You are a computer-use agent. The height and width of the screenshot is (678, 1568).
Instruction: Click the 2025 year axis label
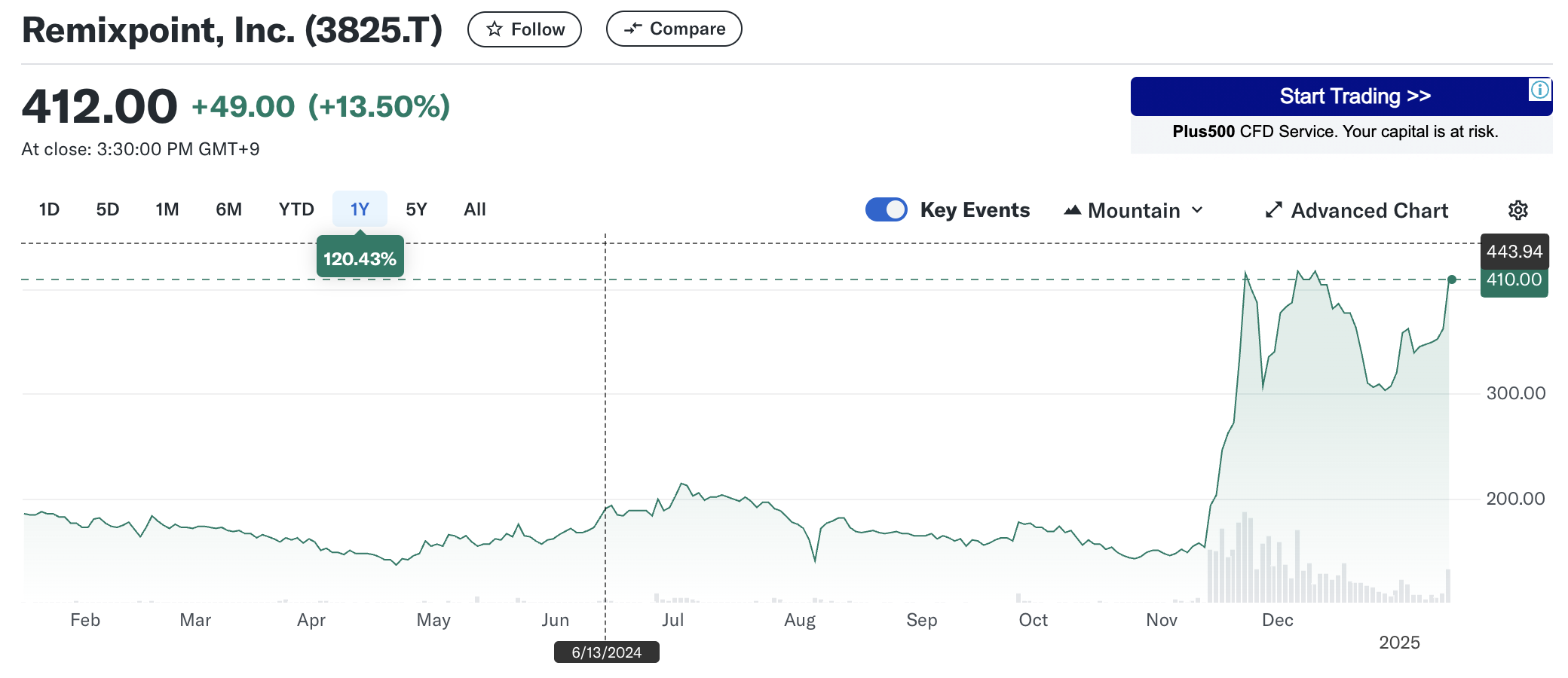[x=1399, y=643]
